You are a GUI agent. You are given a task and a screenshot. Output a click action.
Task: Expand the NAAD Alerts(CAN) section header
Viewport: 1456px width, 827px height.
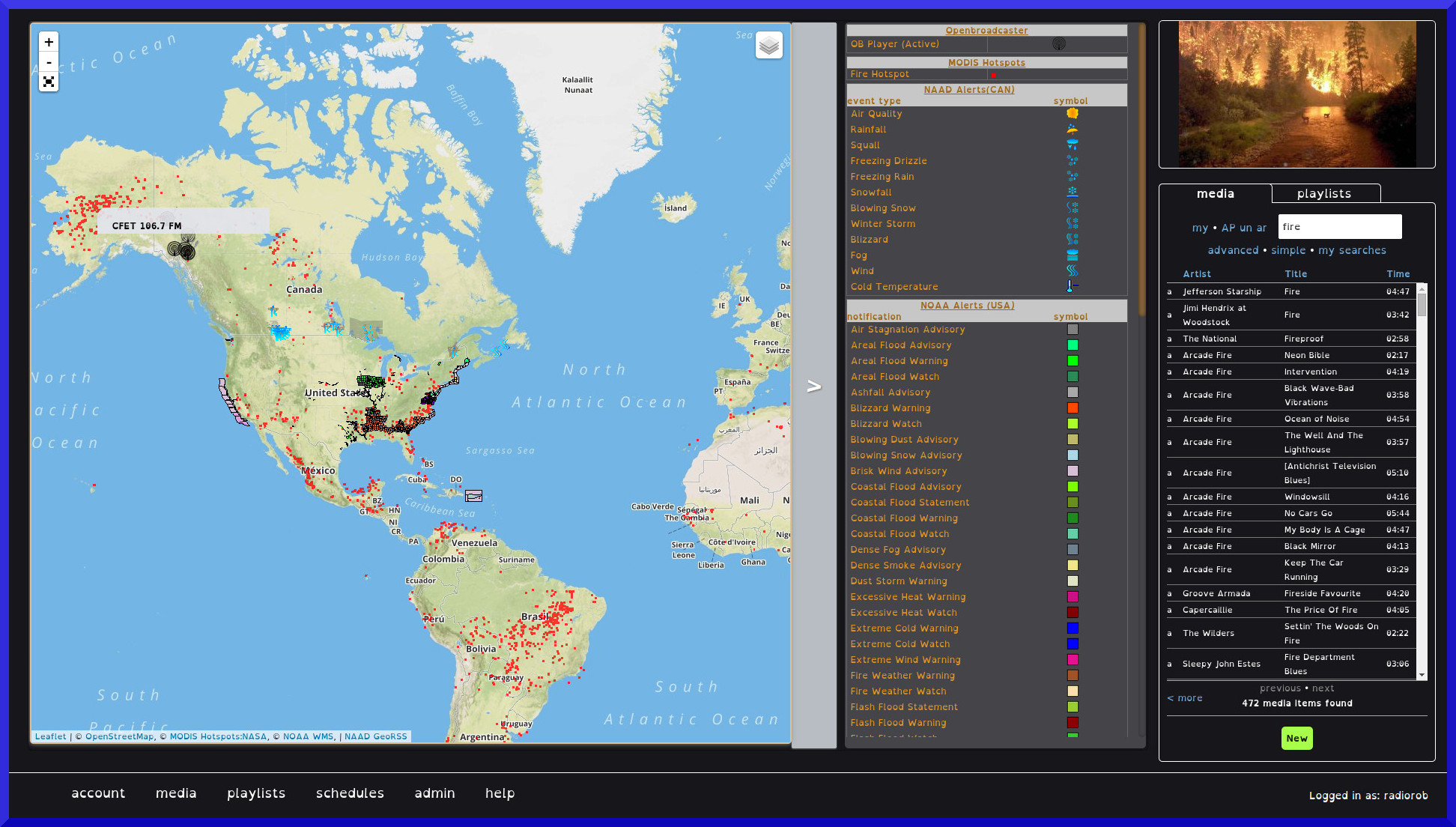(x=968, y=90)
